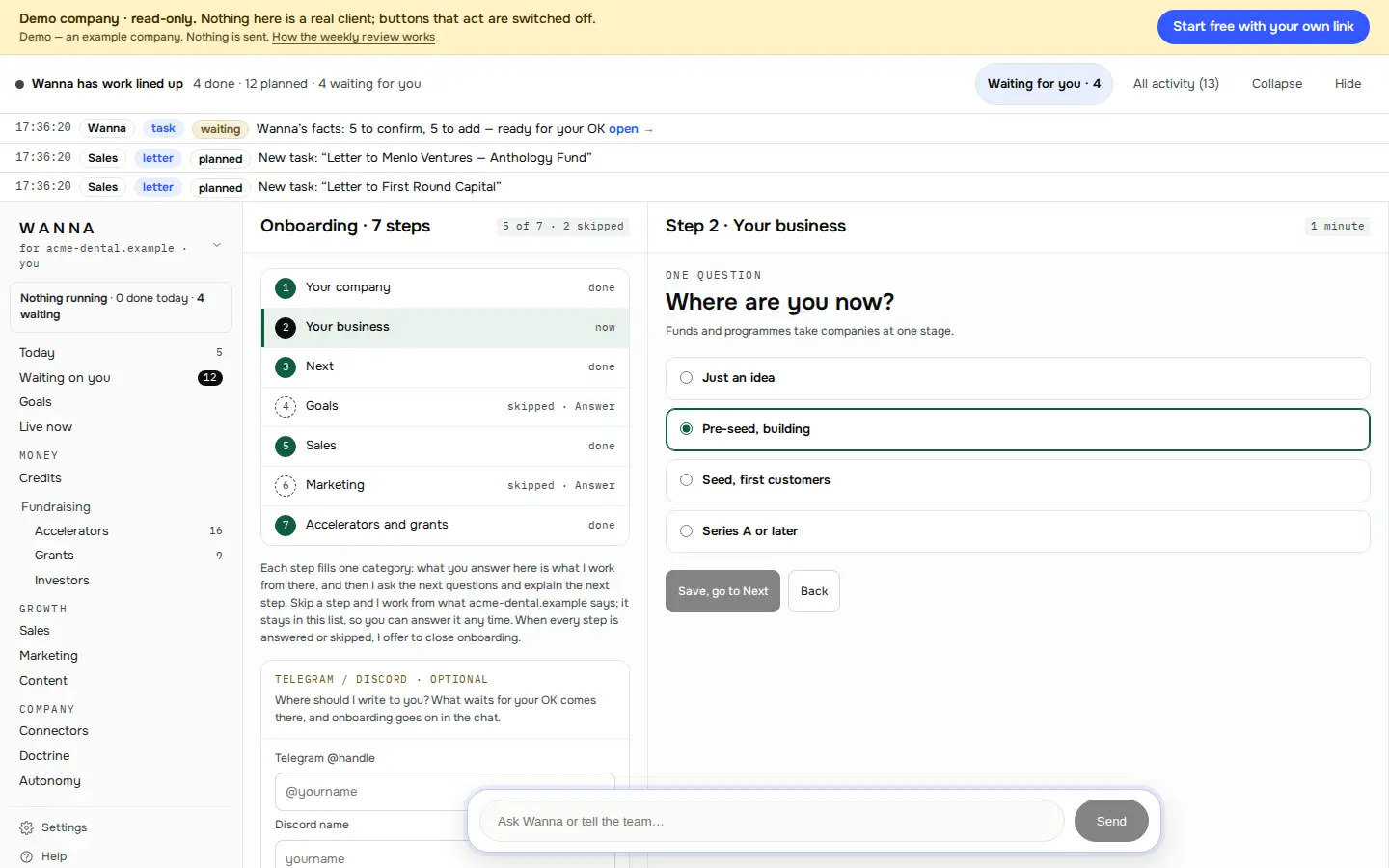
Task: Open the 'All activity (13)' tab
Action: click(1176, 84)
